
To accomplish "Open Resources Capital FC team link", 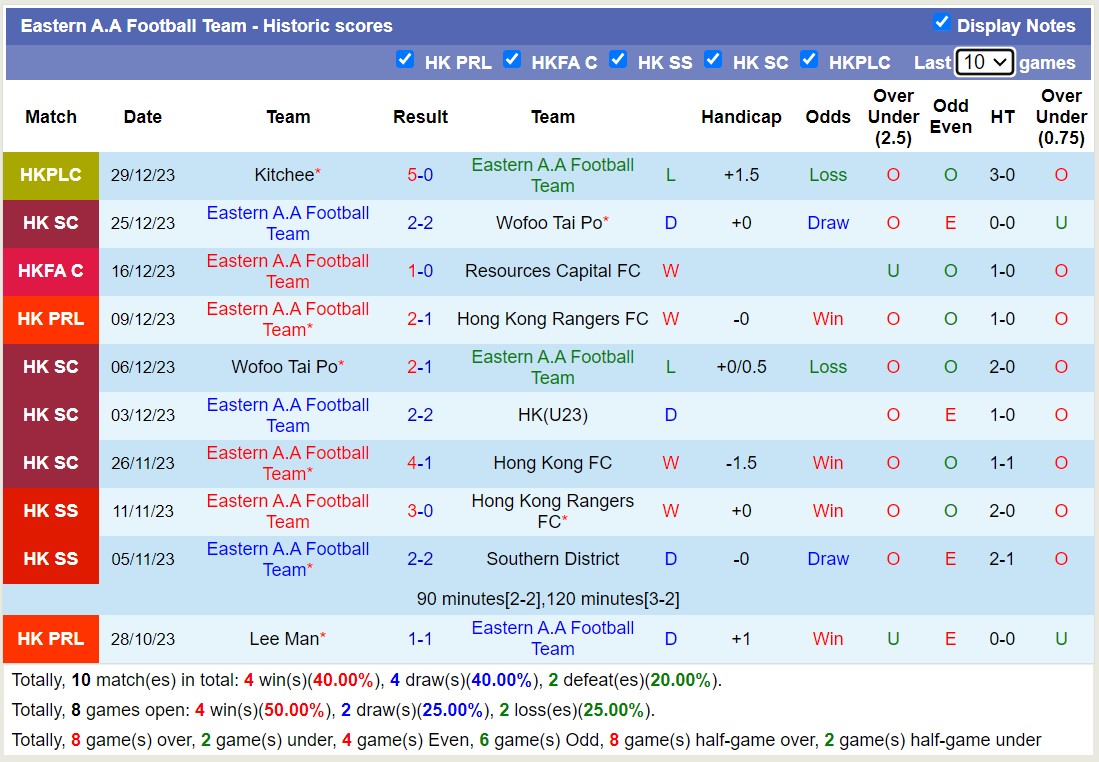I will point(553,271).
